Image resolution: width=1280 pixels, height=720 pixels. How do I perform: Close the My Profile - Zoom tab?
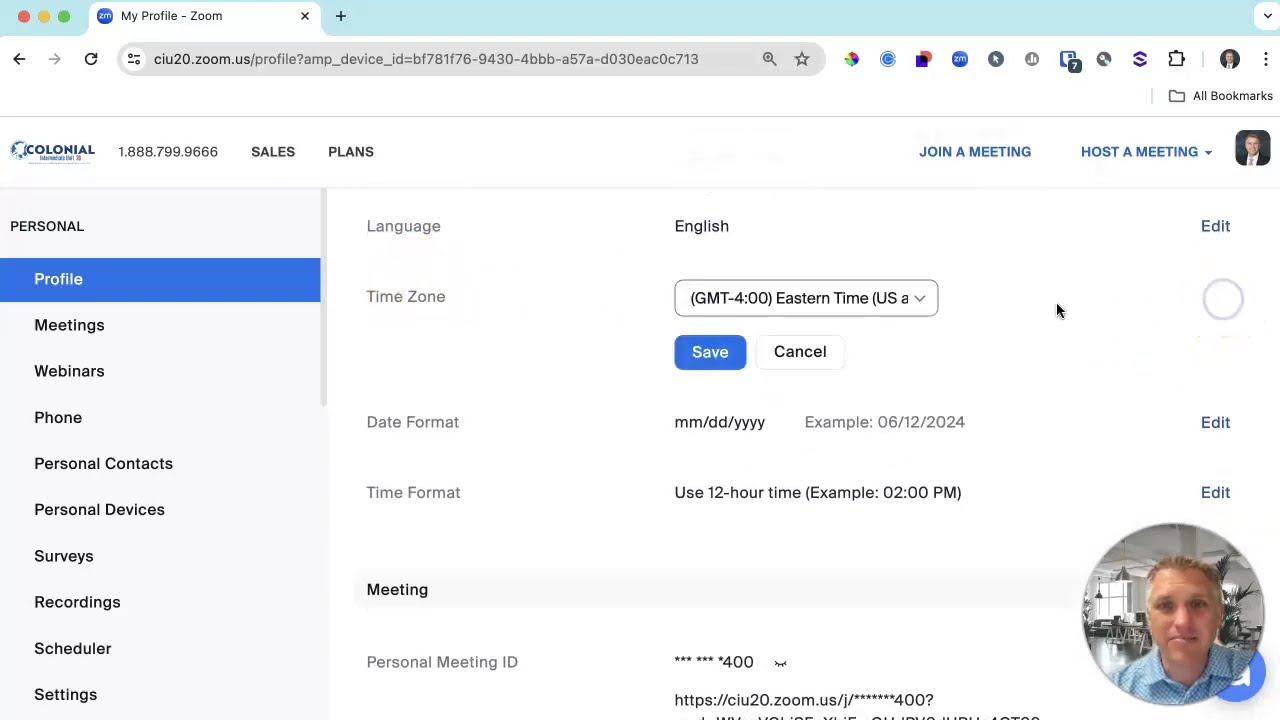(305, 16)
